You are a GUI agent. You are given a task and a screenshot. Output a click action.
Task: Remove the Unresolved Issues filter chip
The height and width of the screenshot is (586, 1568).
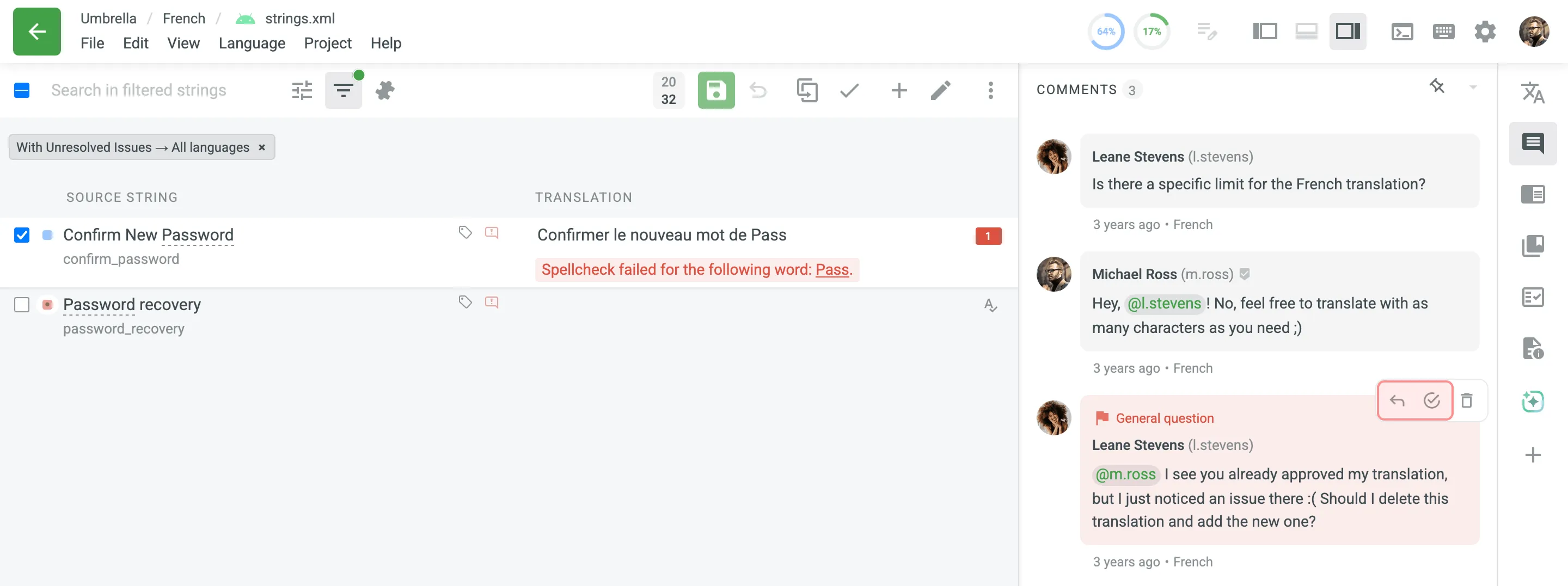pyautogui.click(x=262, y=147)
